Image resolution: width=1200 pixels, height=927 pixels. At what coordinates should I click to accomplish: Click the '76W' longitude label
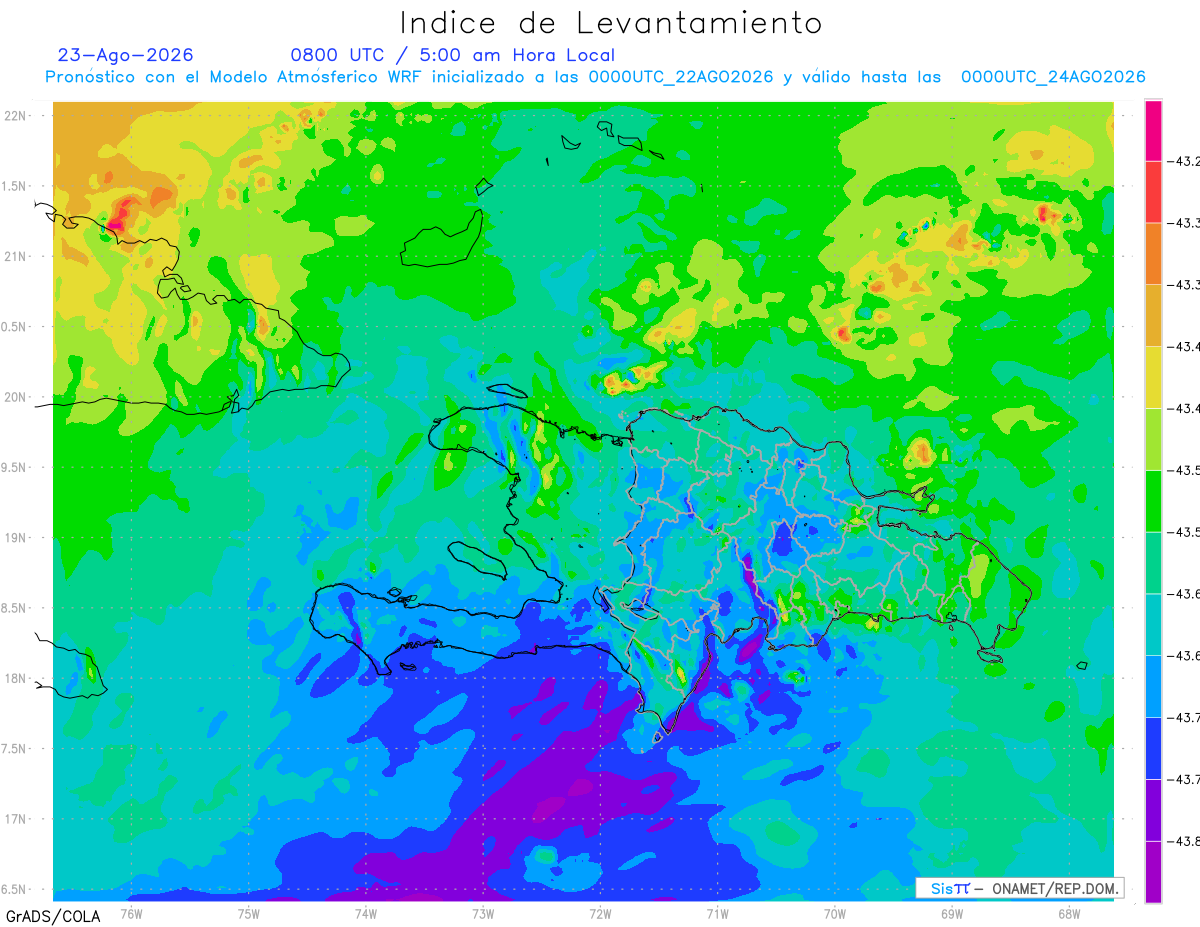click(131, 912)
